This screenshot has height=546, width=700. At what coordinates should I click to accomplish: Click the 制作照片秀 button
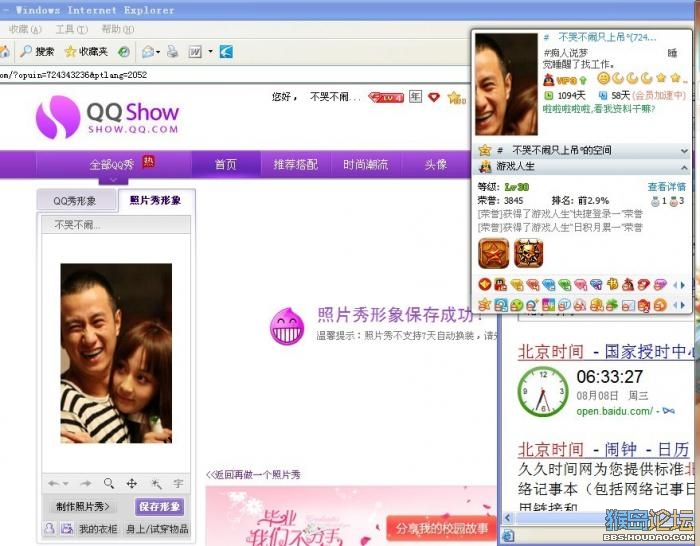83,507
